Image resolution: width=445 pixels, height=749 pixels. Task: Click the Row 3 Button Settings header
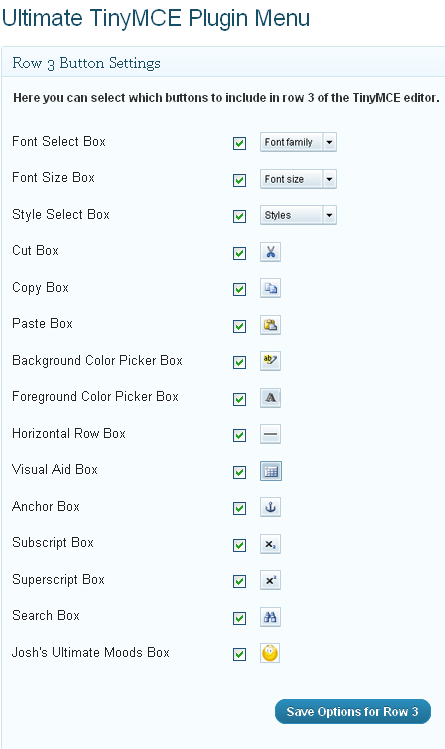(x=86, y=63)
